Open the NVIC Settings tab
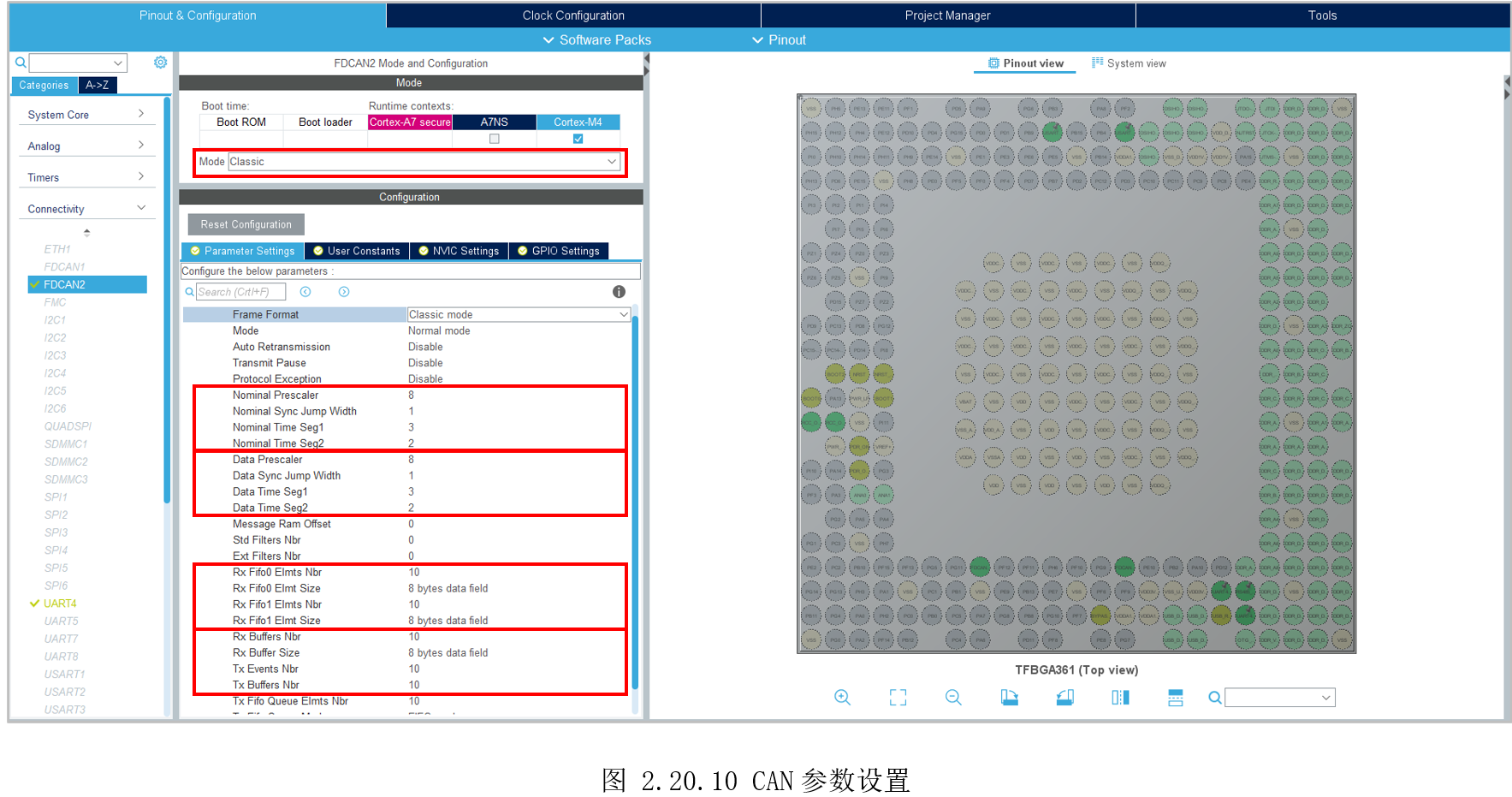The image size is (1512, 797). point(459,251)
